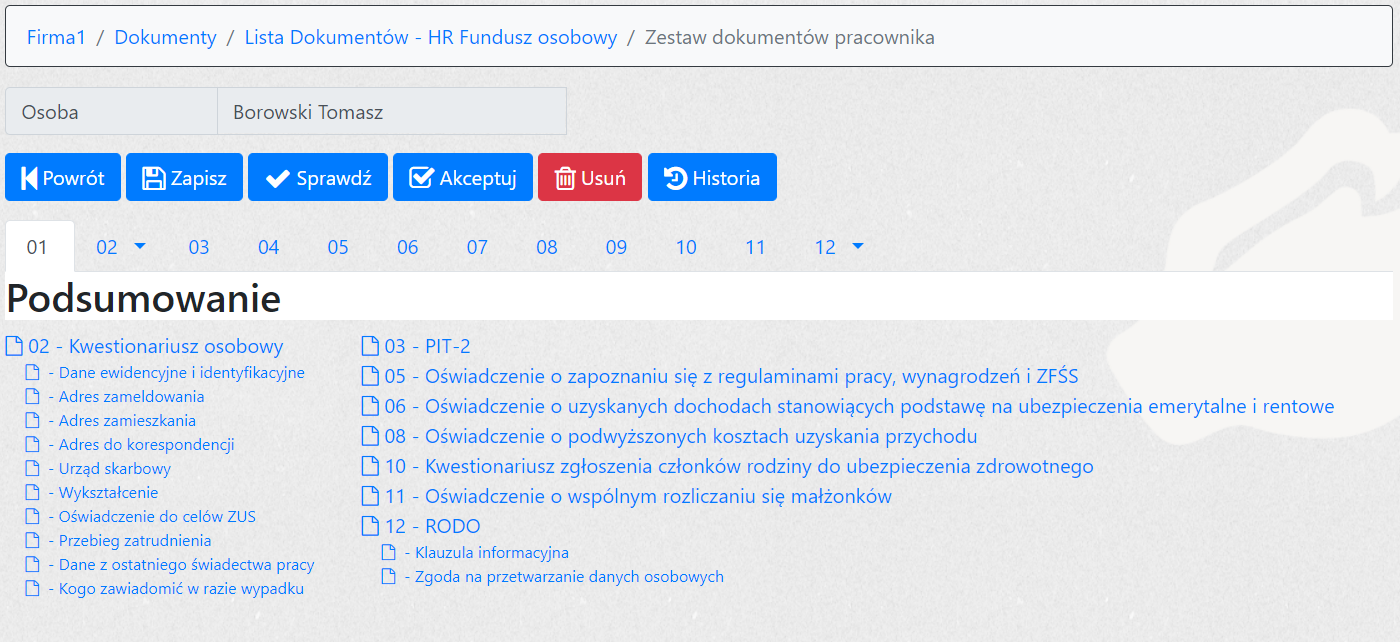Screen dimensions: 1400x642
Task: Go to Dokumenty in the breadcrumb
Action: pos(165,38)
